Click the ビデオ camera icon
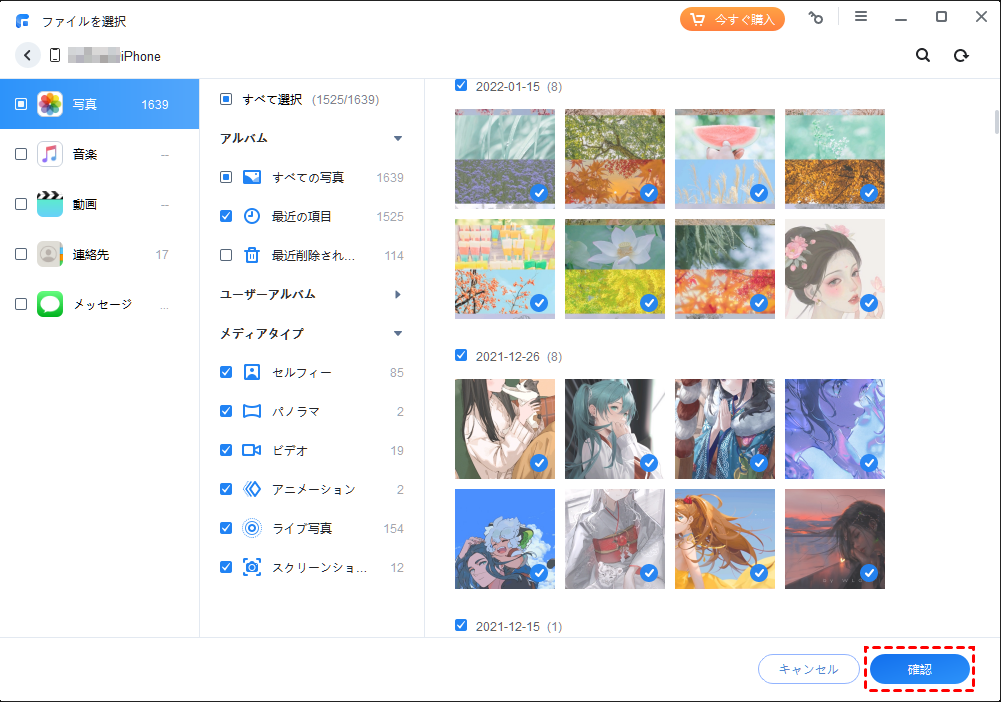The image size is (1001, 702). click(252, 450)
